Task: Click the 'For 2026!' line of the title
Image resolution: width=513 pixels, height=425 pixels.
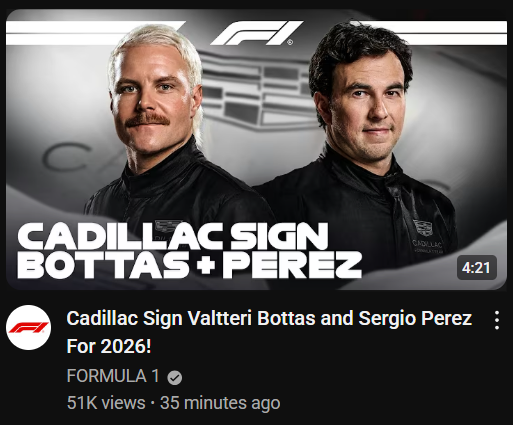Action: click(x=109, y=346)
